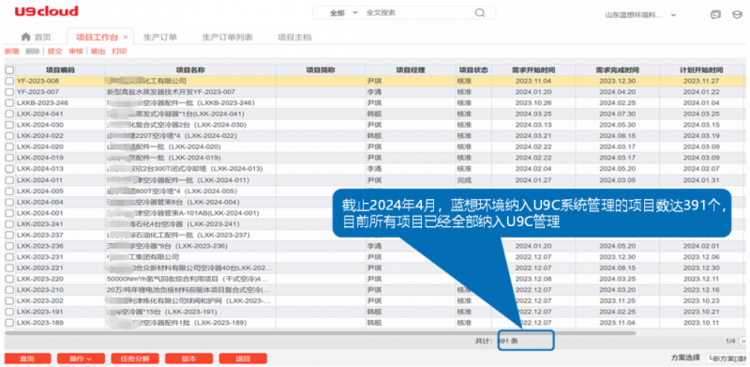Check the box for row YF-2023-008
The width and height of the screenshot is (750, 367).
(10, 81)
